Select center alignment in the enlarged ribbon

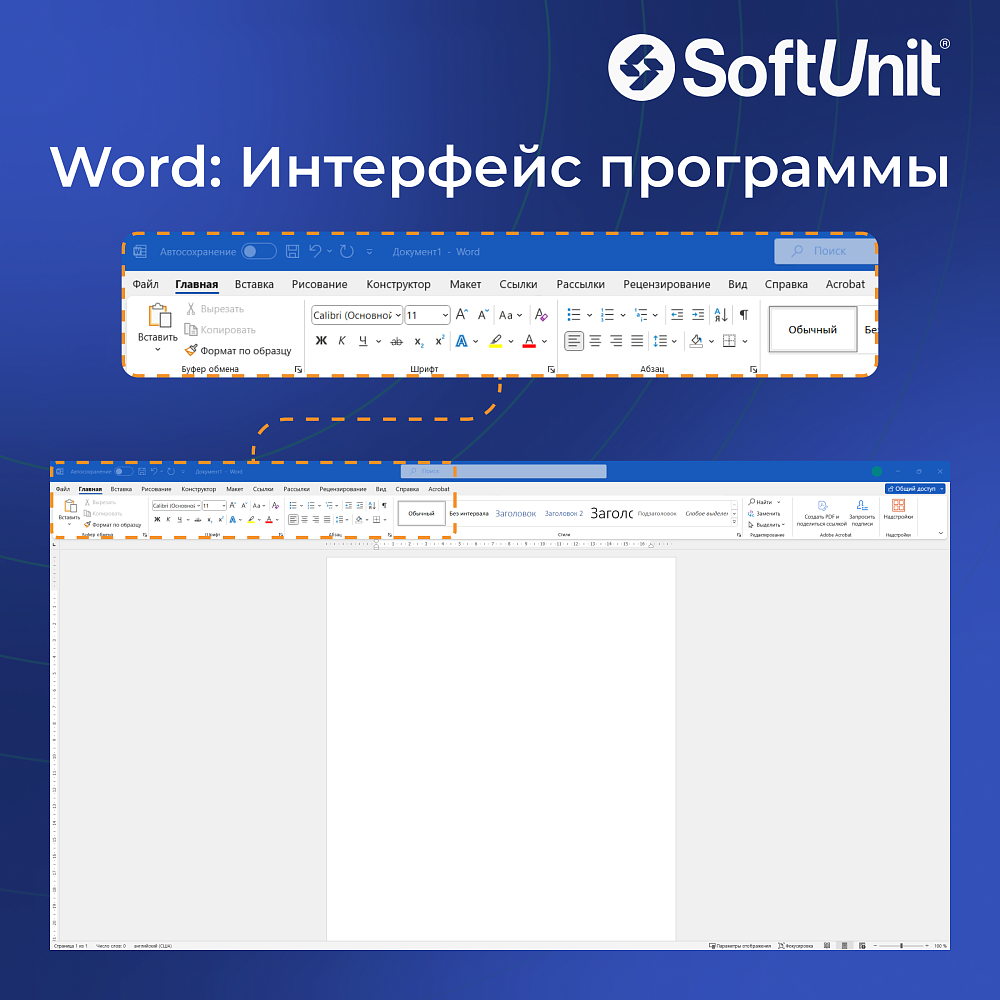tap(595, 341)
